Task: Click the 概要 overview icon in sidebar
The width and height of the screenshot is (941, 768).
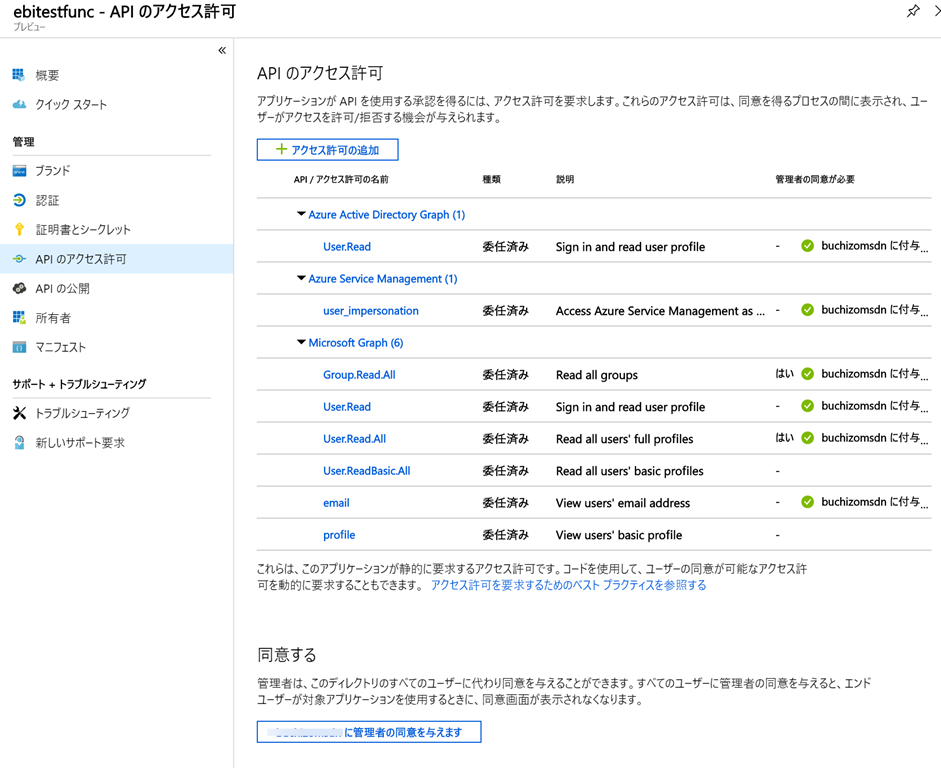Action: coord(19,75)
